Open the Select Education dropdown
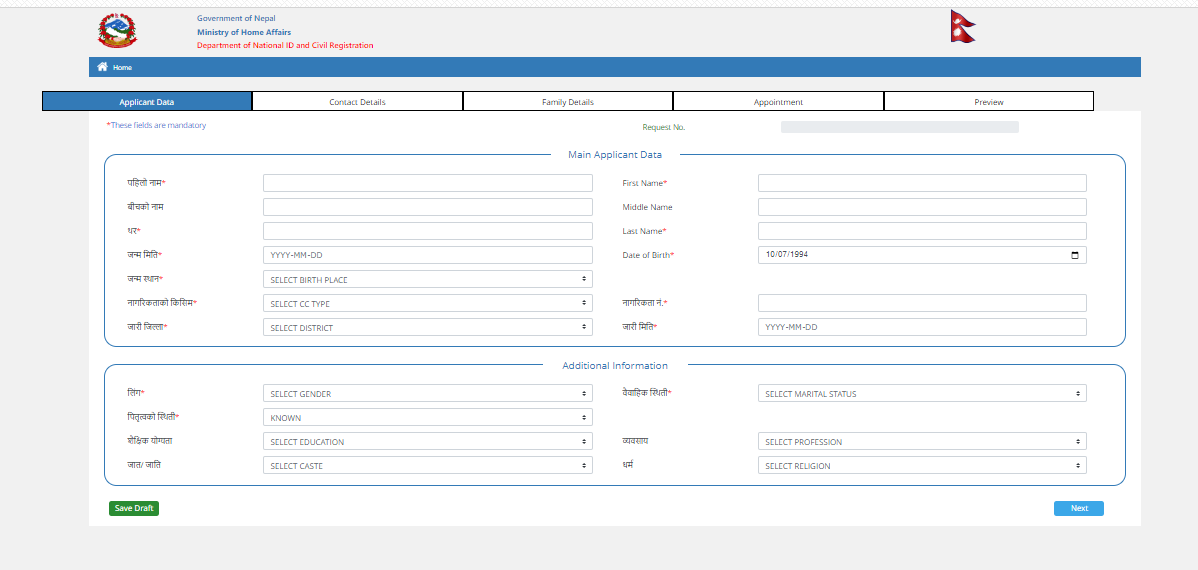This screenshot has width=1198, height=570. (428, 442)
